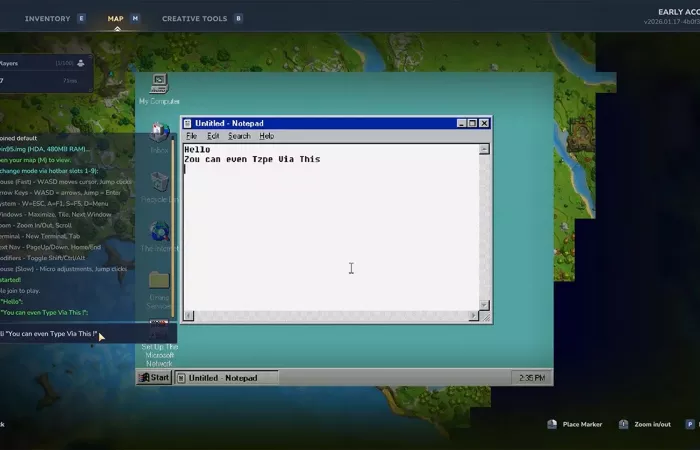This screenshot has width=700, height=450.
Task: Open Notepad Search menu
Action: click(239, 136)
